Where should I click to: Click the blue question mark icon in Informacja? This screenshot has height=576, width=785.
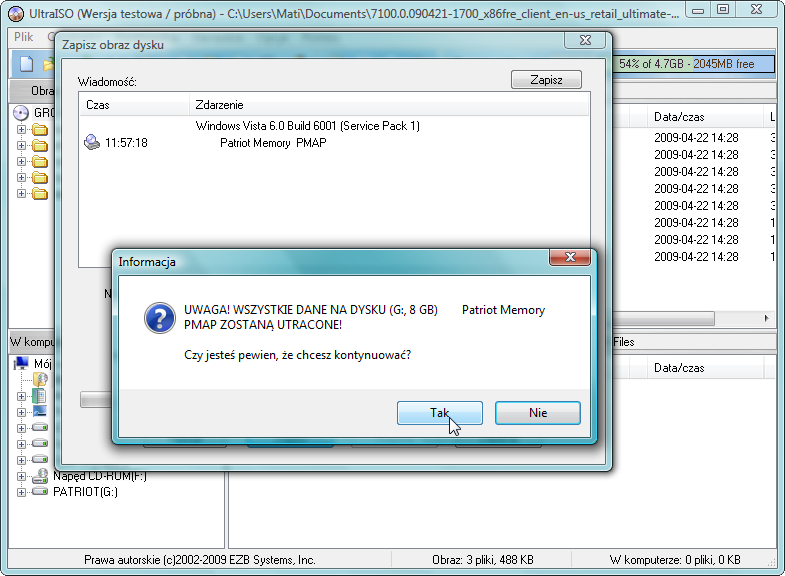tap(160, 318)
